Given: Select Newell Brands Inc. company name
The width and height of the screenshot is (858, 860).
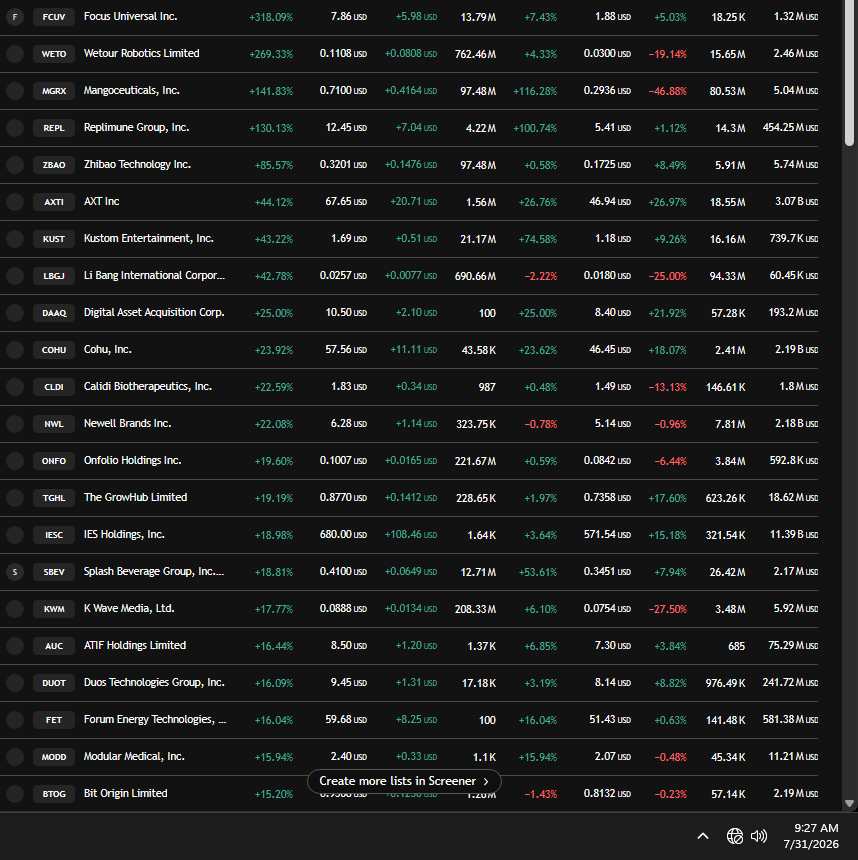Looking at the screenshot, I should pos(127,423).
